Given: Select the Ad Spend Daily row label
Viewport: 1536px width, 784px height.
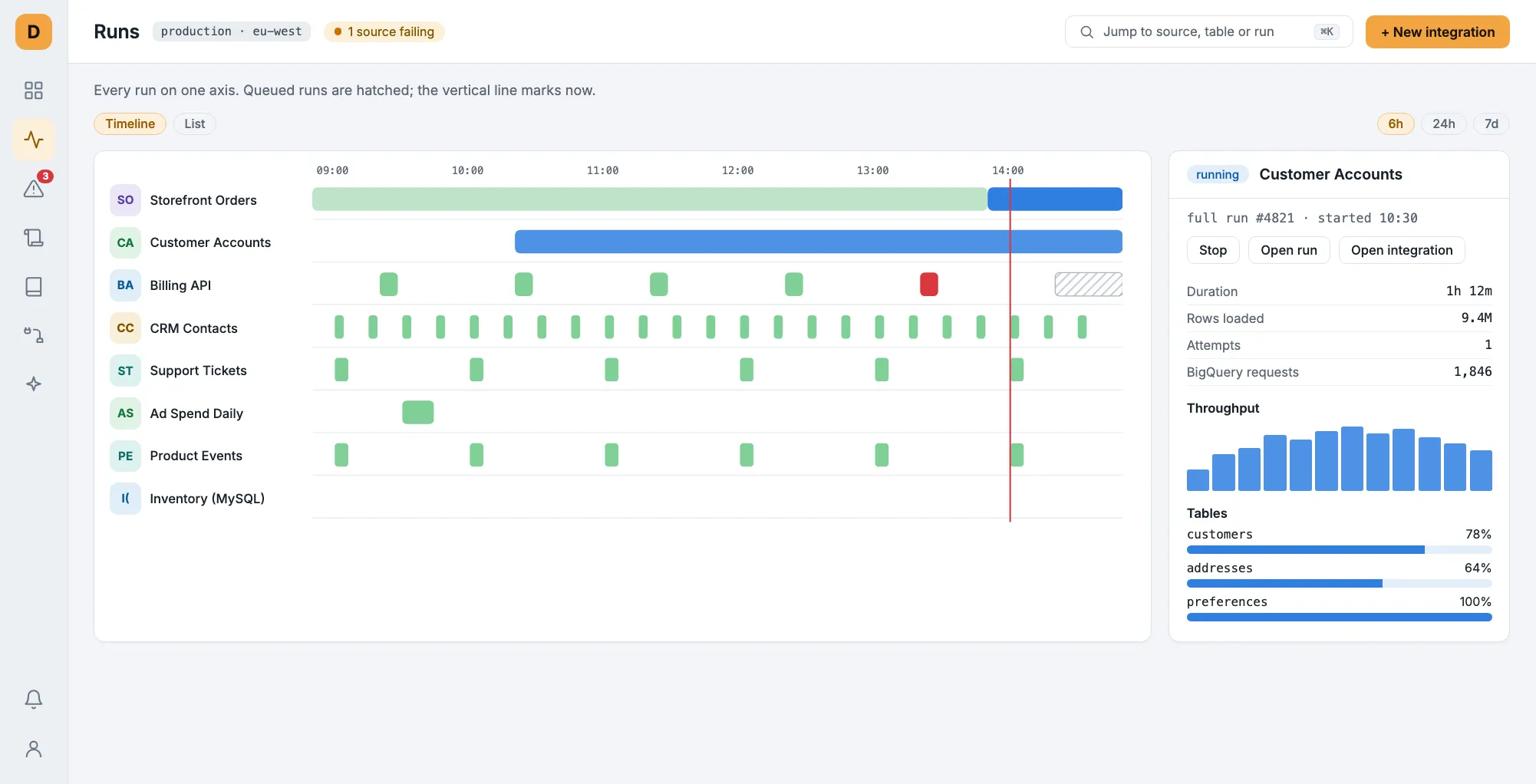Looking at the screenshot, I should click(196, 413).
